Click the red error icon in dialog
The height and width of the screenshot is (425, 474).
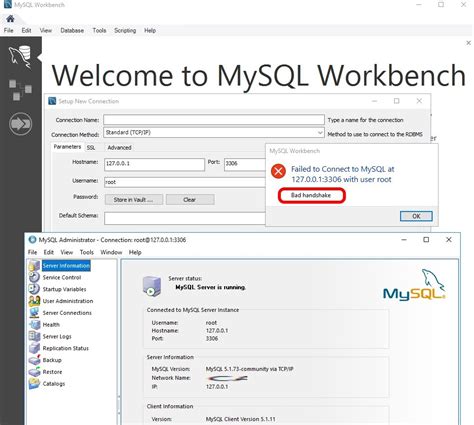tap(278, 171)
